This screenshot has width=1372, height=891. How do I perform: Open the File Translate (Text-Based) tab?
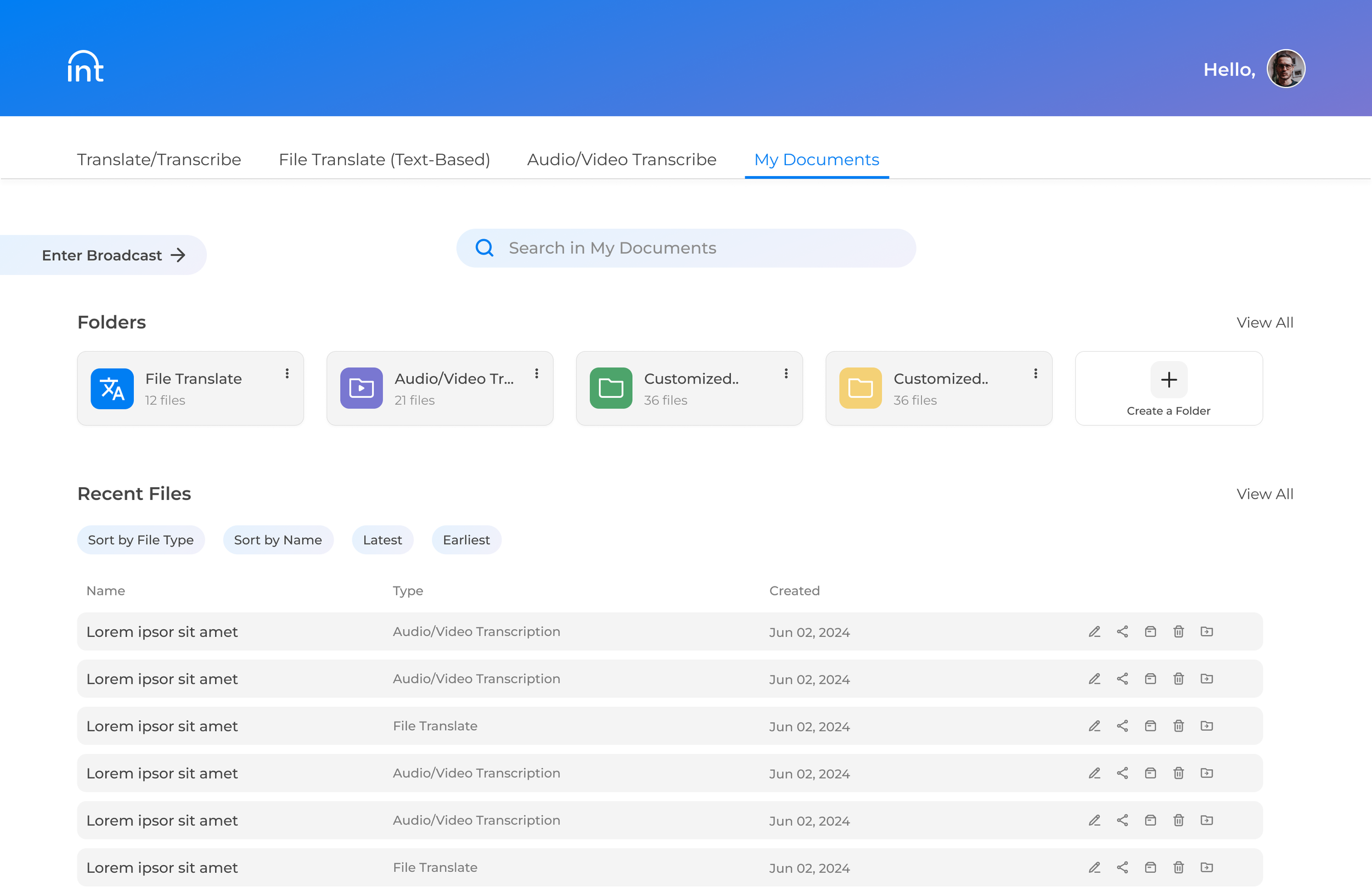[384, 160]
